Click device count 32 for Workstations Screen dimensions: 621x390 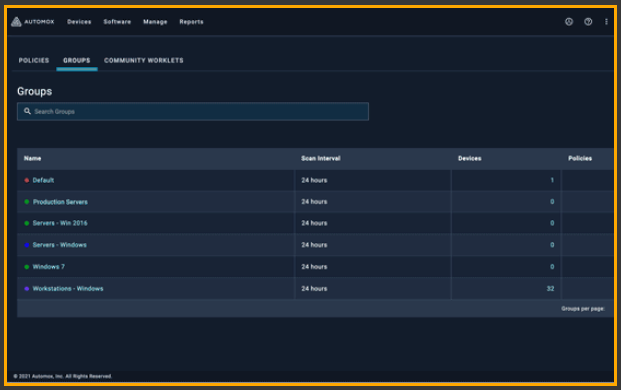click(x=550, y=289)
